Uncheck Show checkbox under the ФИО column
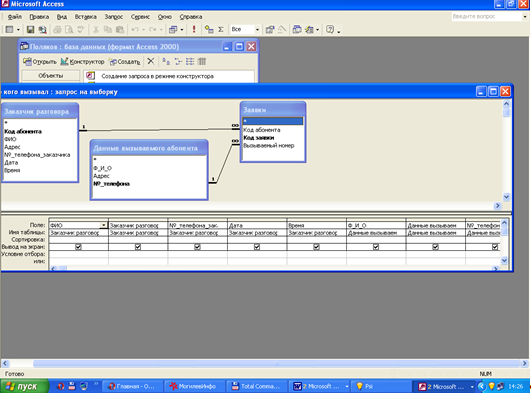The height and width of the screenshot is (393, 531). coord(78,247)
